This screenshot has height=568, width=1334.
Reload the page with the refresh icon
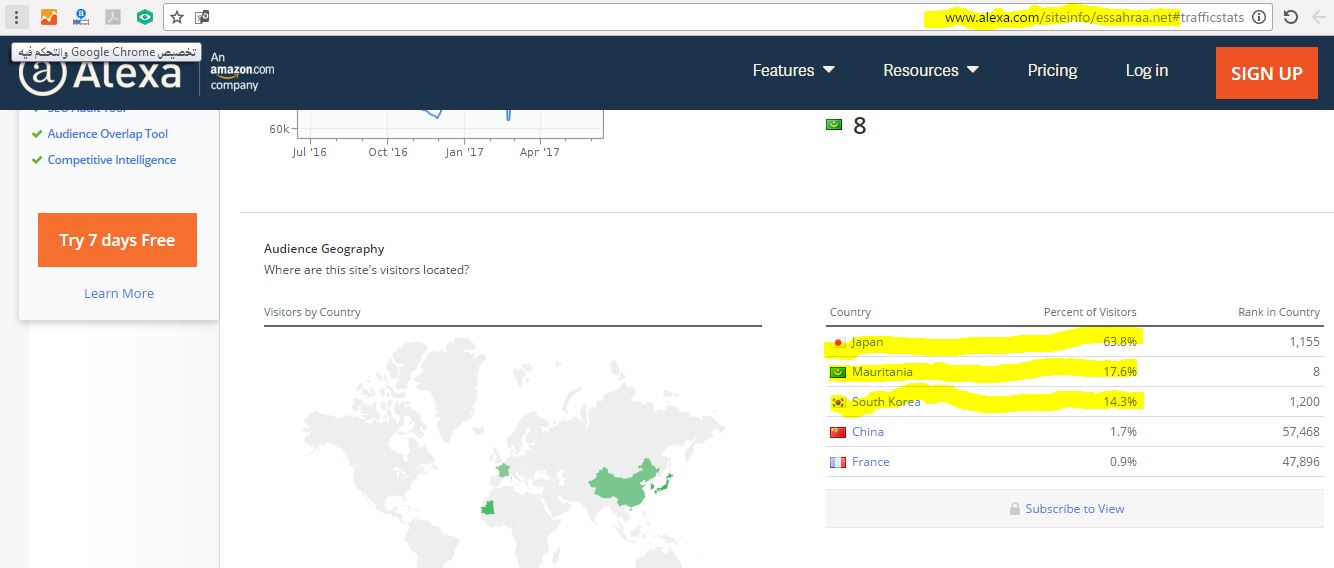pos(1291,17)
